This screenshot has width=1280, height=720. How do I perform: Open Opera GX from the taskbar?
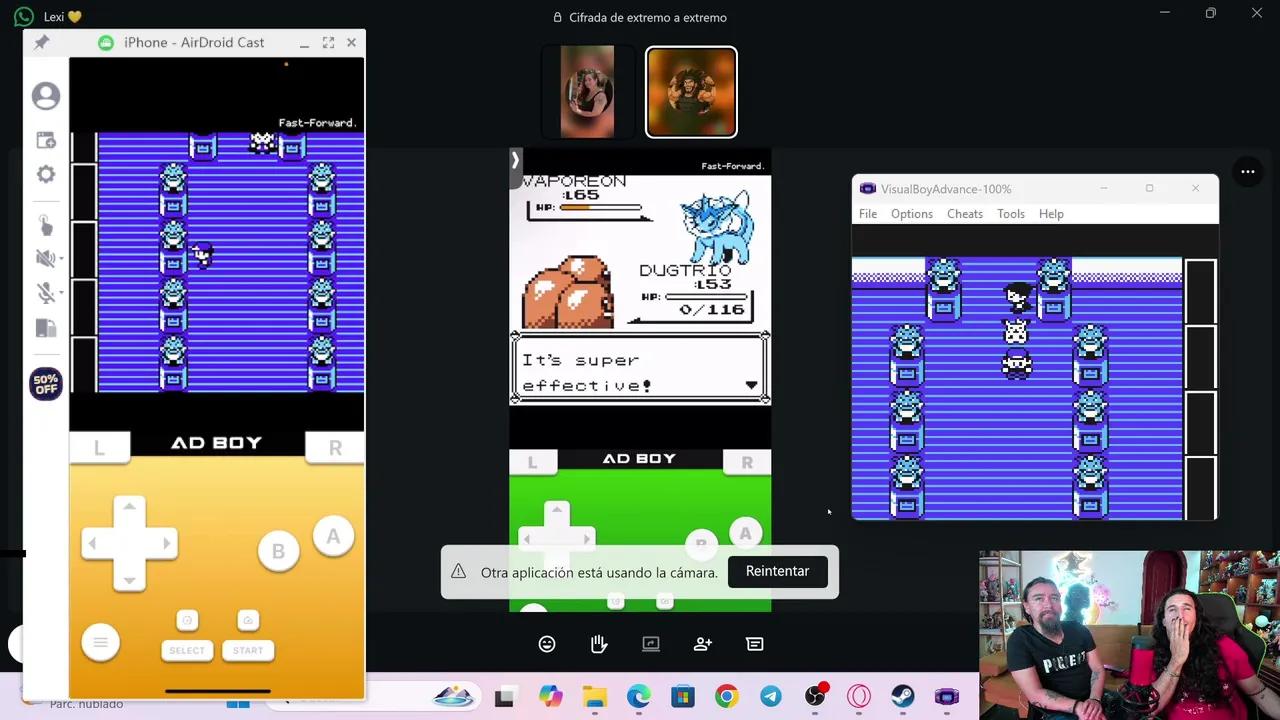tap(859, 697)
